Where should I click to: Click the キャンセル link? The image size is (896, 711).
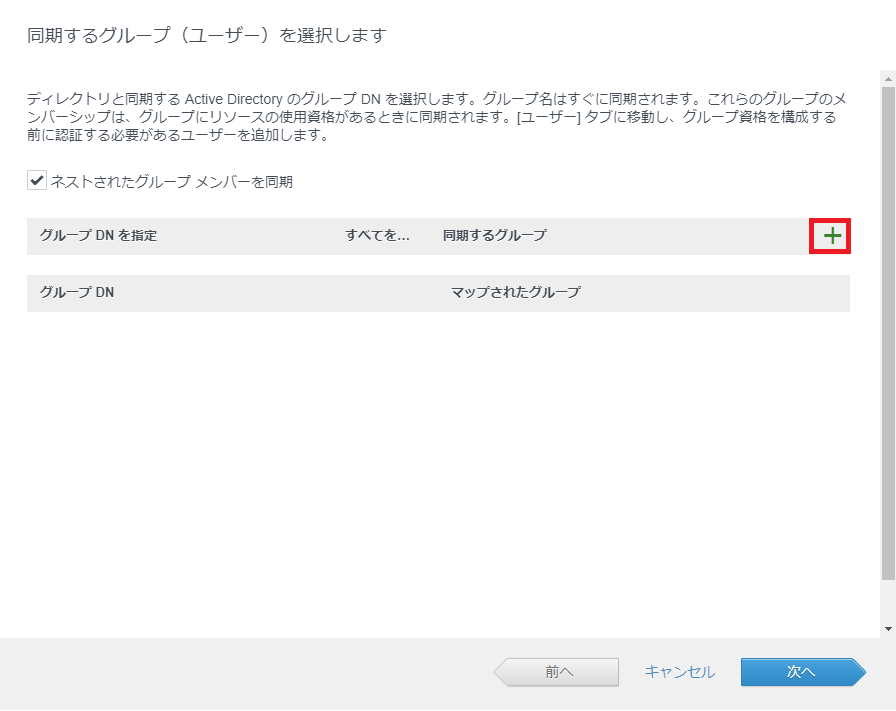(x=679, y=672)
